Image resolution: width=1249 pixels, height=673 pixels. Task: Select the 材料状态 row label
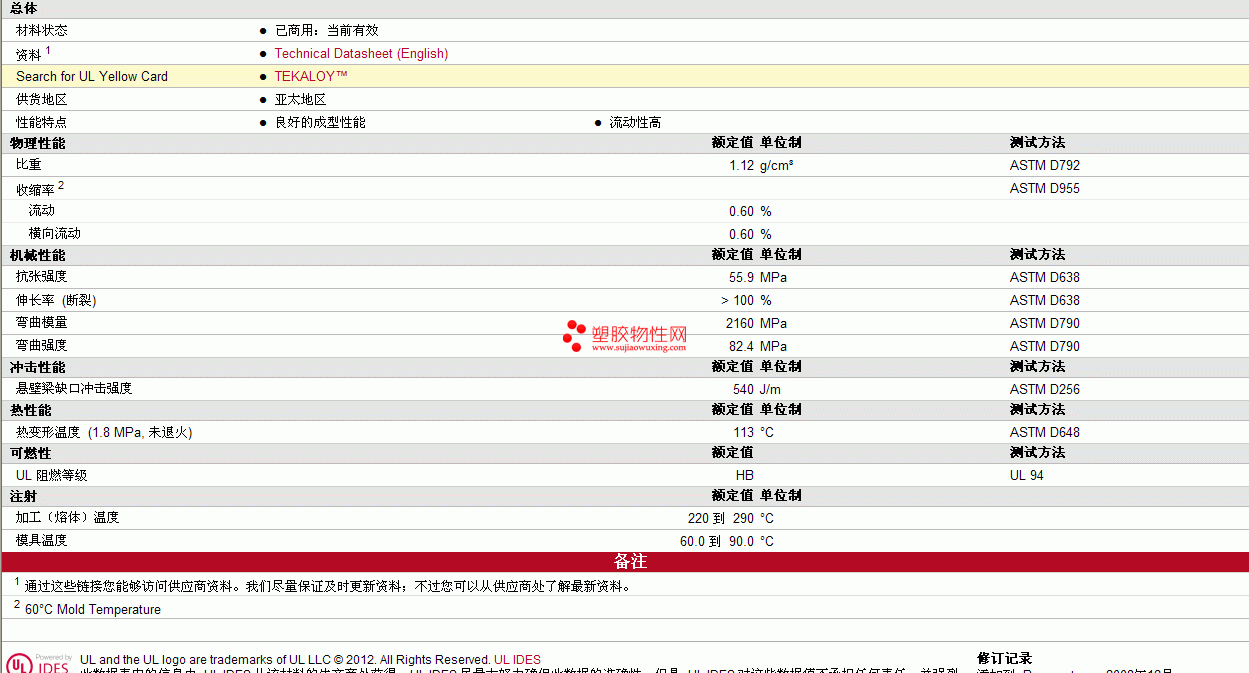[42, 31]
